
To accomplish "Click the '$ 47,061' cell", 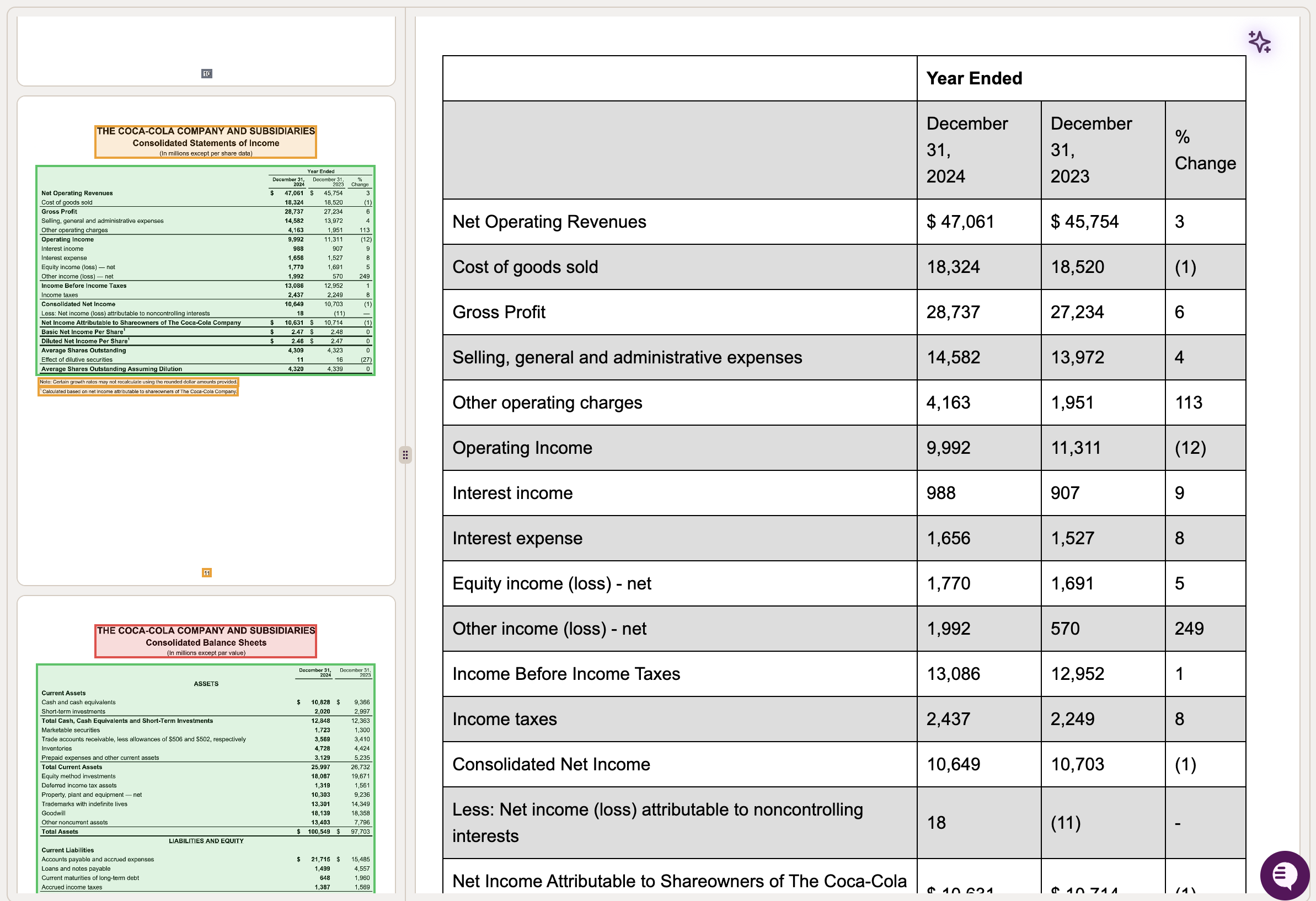I will 978,222.
